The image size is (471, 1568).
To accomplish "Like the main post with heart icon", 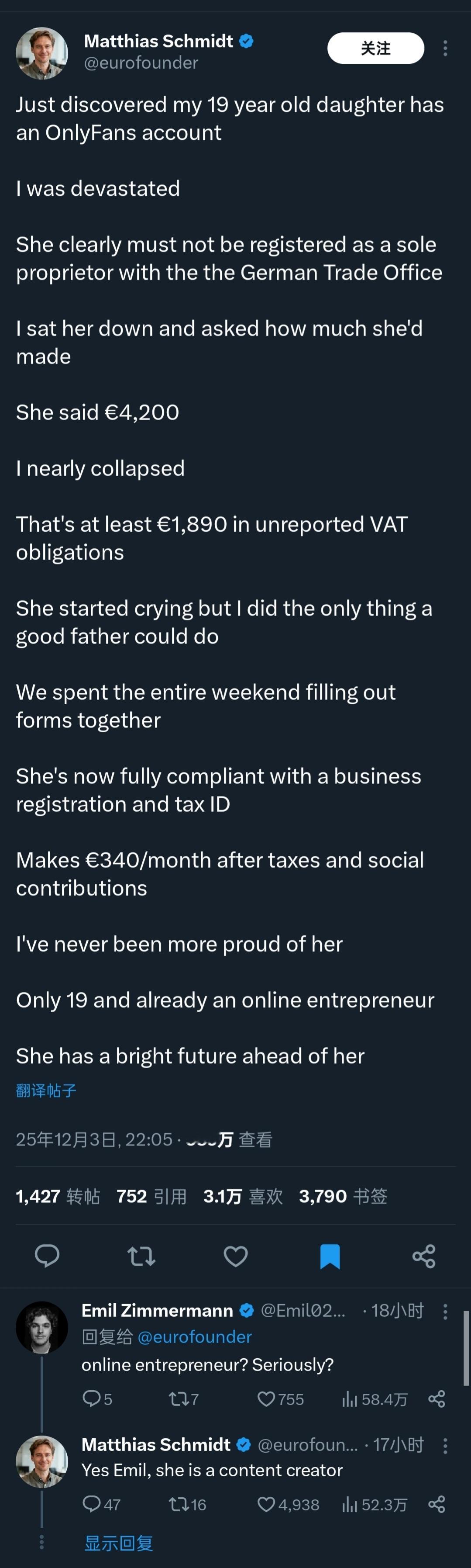I will point(236,1256).
